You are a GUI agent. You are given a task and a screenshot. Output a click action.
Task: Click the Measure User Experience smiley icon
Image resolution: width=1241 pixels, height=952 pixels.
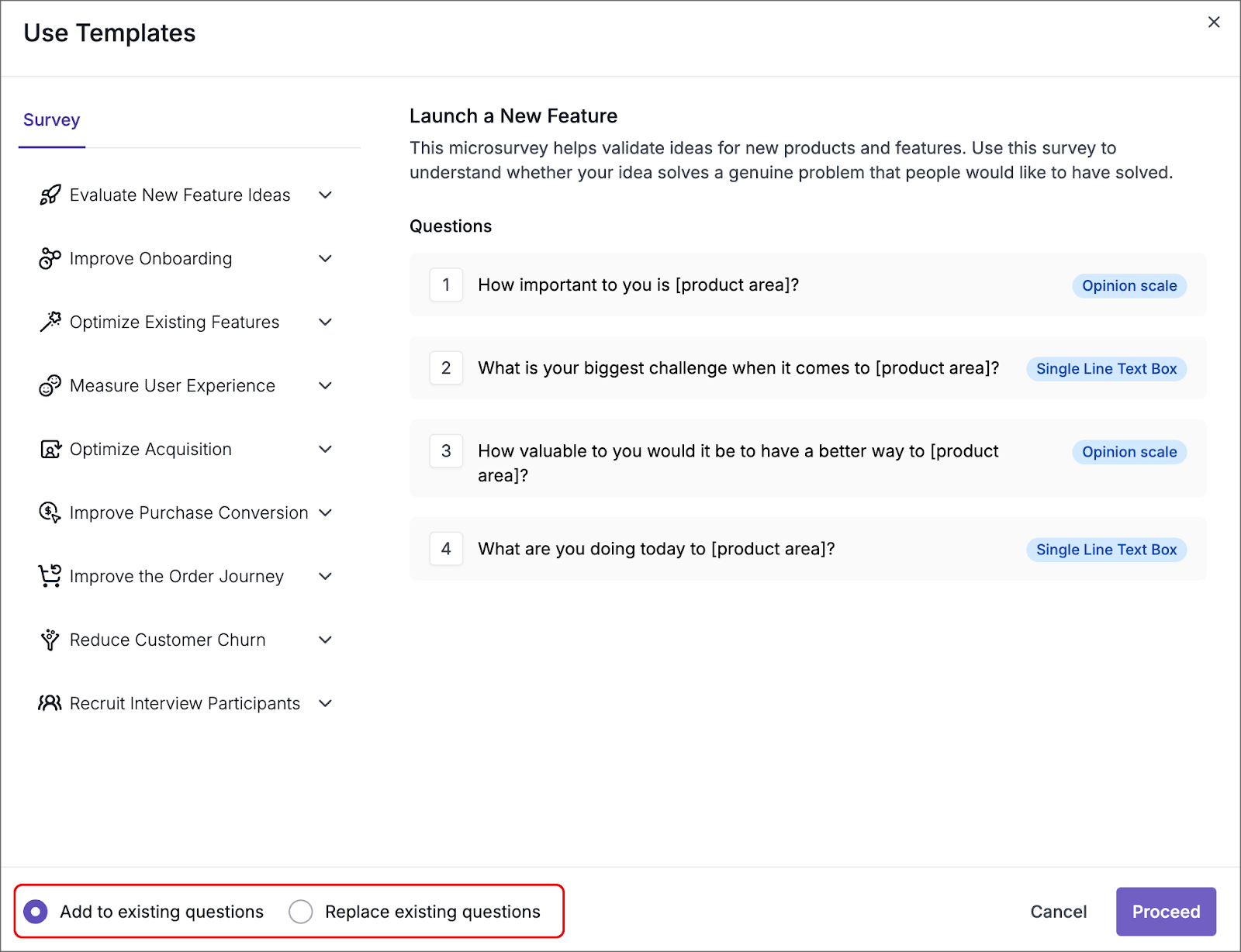pyautogui.click(x=50, y=386)
